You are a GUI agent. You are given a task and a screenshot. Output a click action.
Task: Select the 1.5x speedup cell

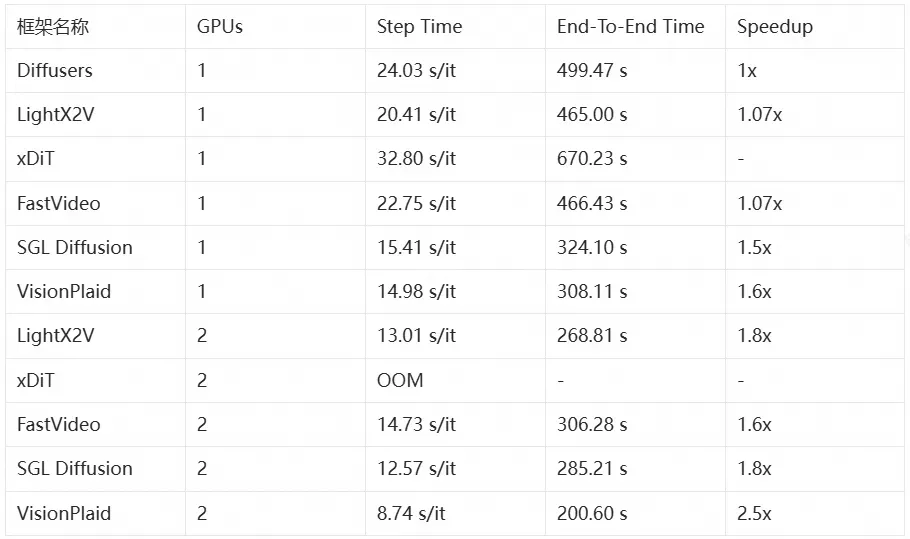pyautogui.click(x=754, y=247)
